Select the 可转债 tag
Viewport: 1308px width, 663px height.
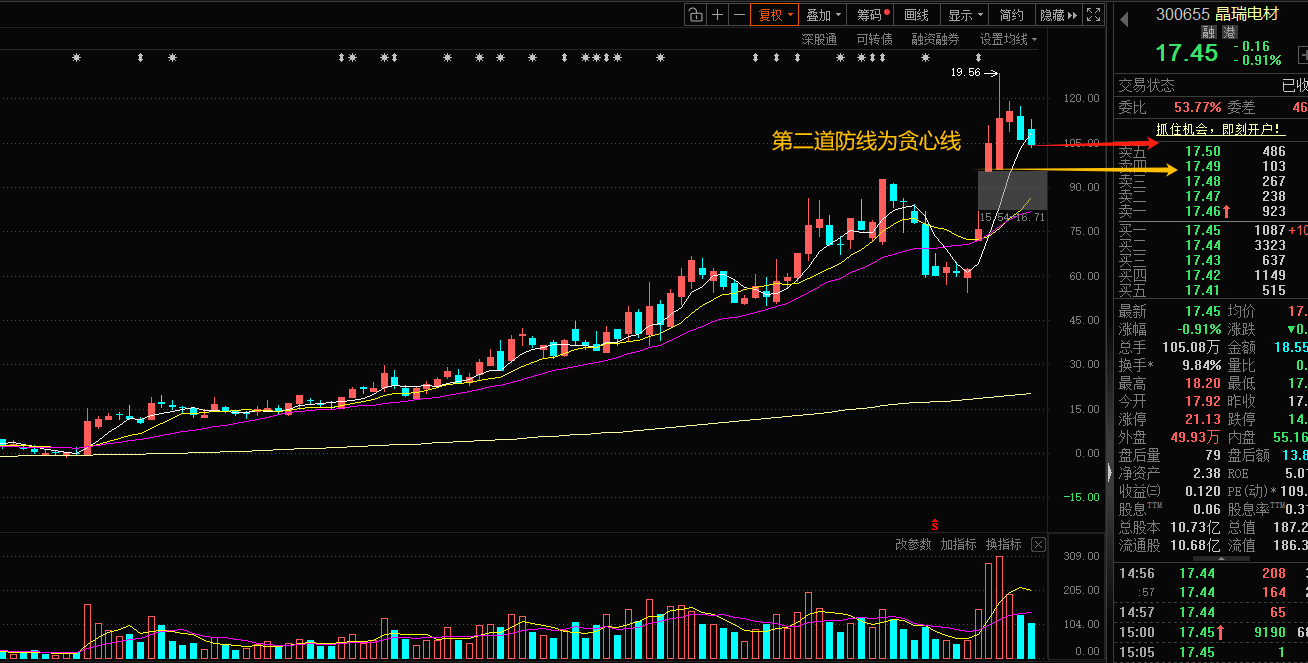tap(874, 40)
